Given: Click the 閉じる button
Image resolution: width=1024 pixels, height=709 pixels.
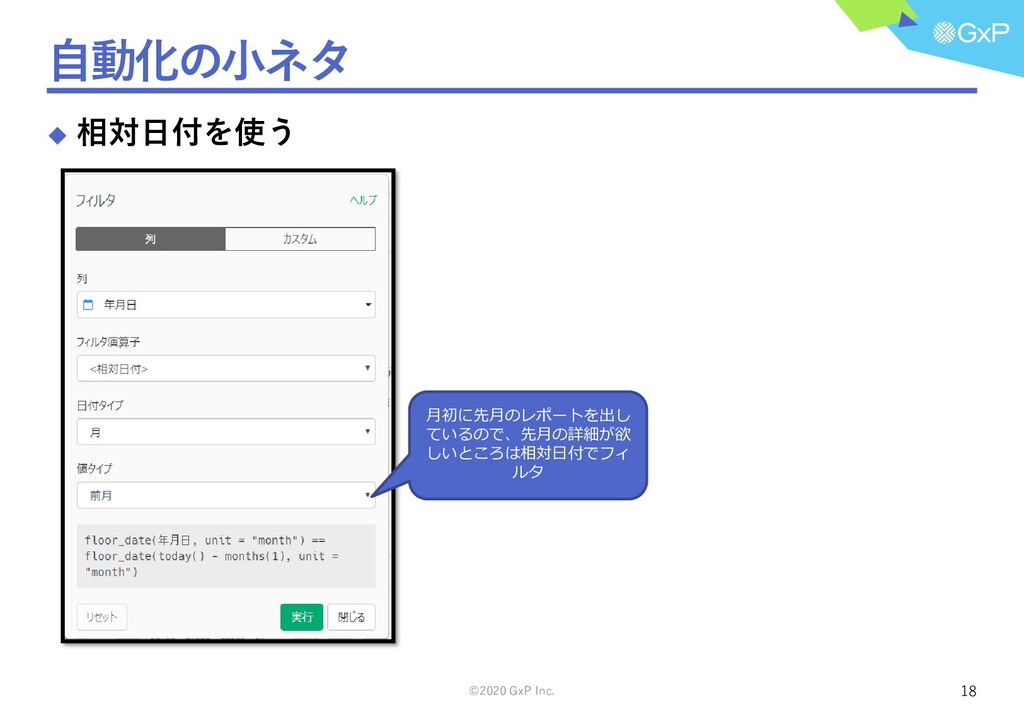Looking at the screenshot, I should 351,617.
